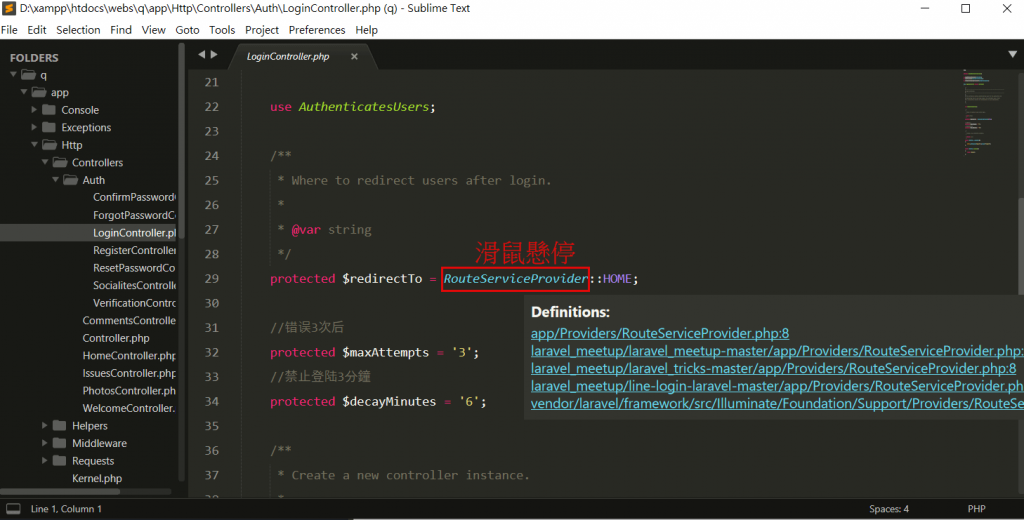Collapse the Http folder
Viewport: 1024px width, 520px height.
(x=34, y=145)
